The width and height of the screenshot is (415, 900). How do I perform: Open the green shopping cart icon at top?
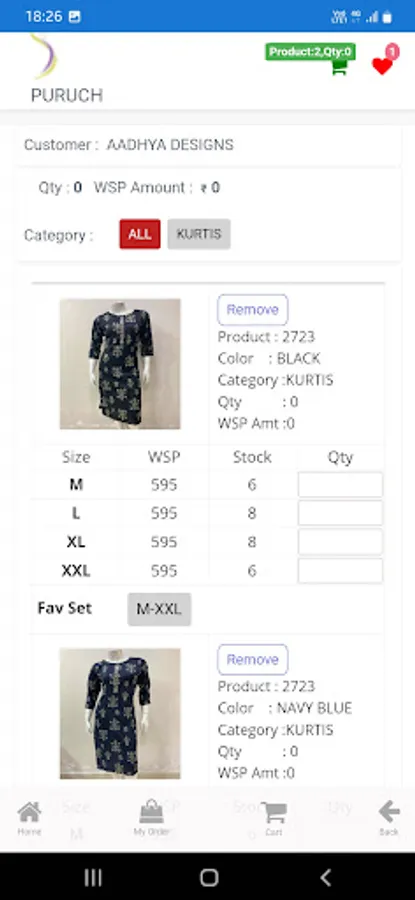click(x=339, y=67)
